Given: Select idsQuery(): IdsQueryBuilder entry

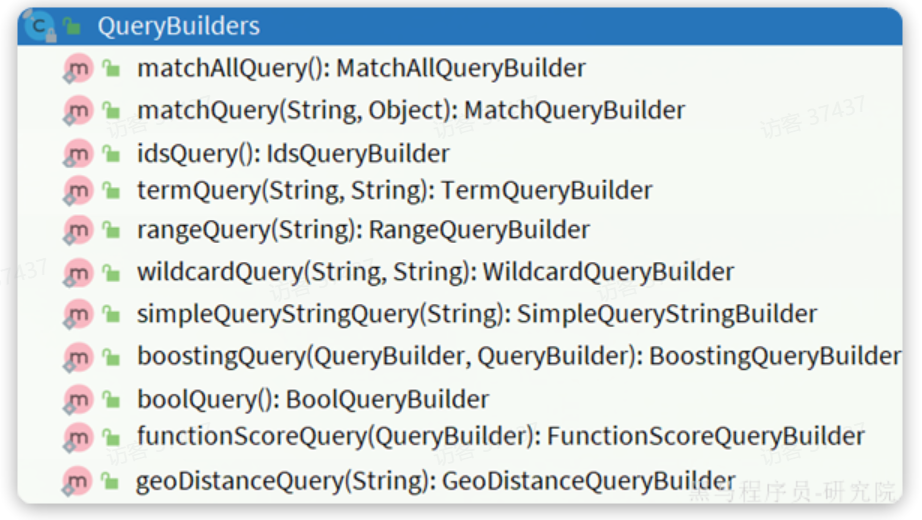Looking at the screenshot, I should pos(293,154).
